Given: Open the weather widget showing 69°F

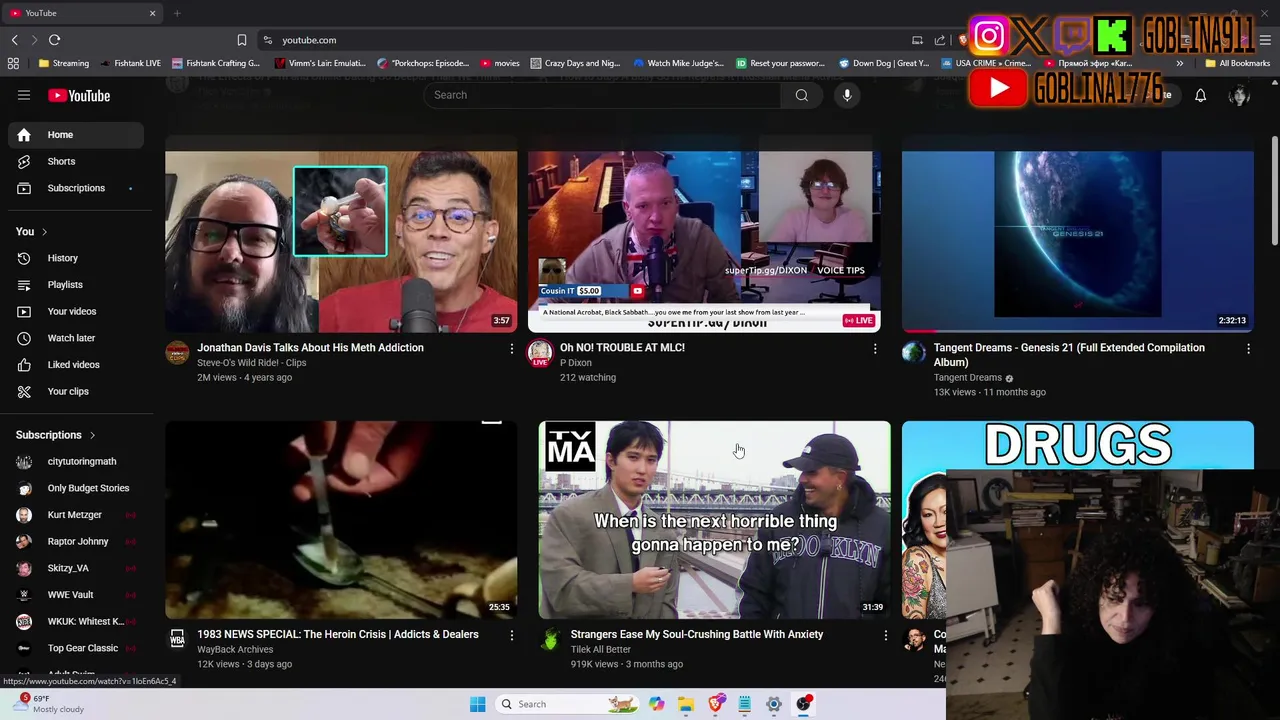Looking at the screenshot, I should (47, 704).
